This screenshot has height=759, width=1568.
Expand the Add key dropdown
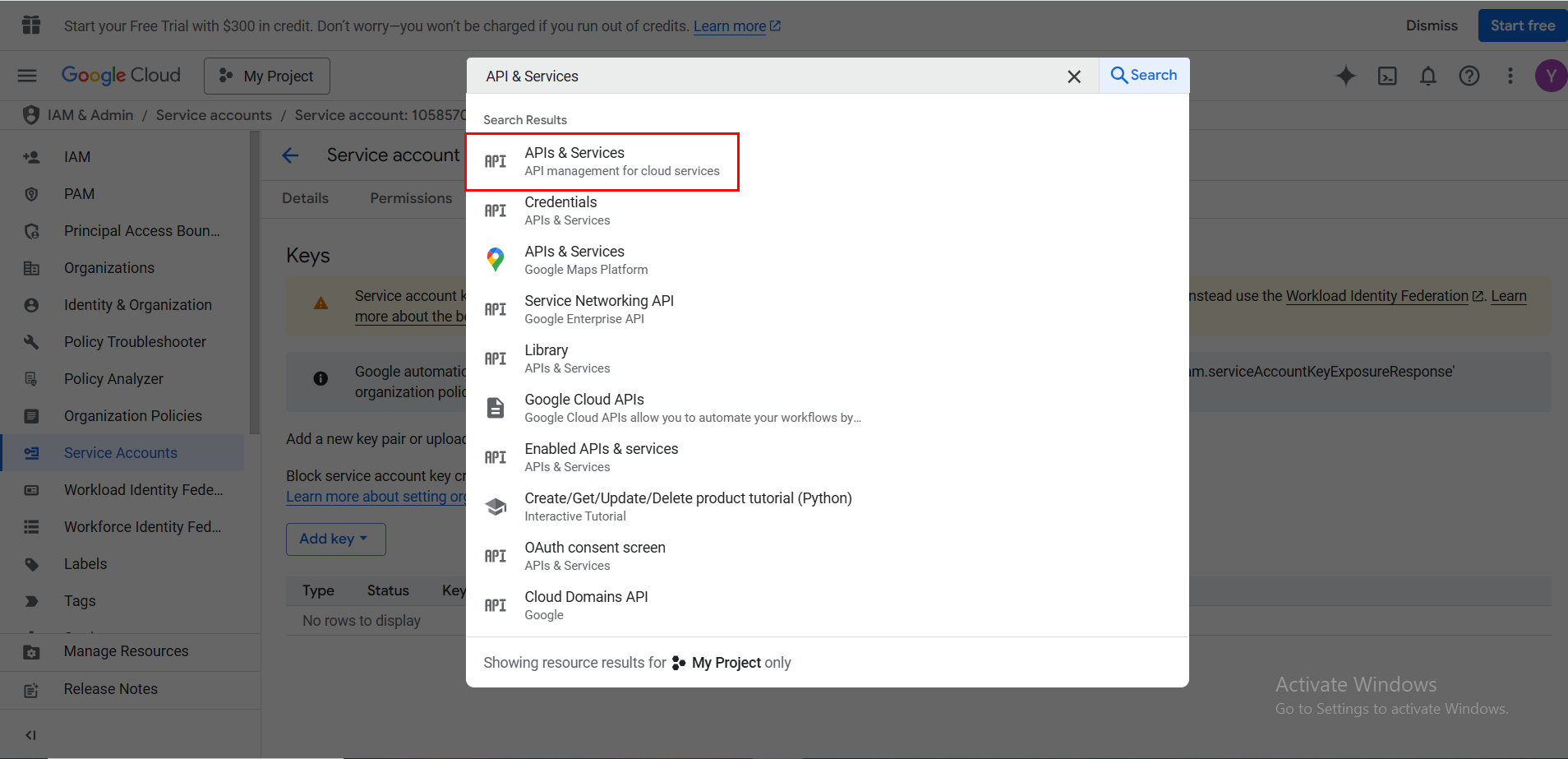335,539
